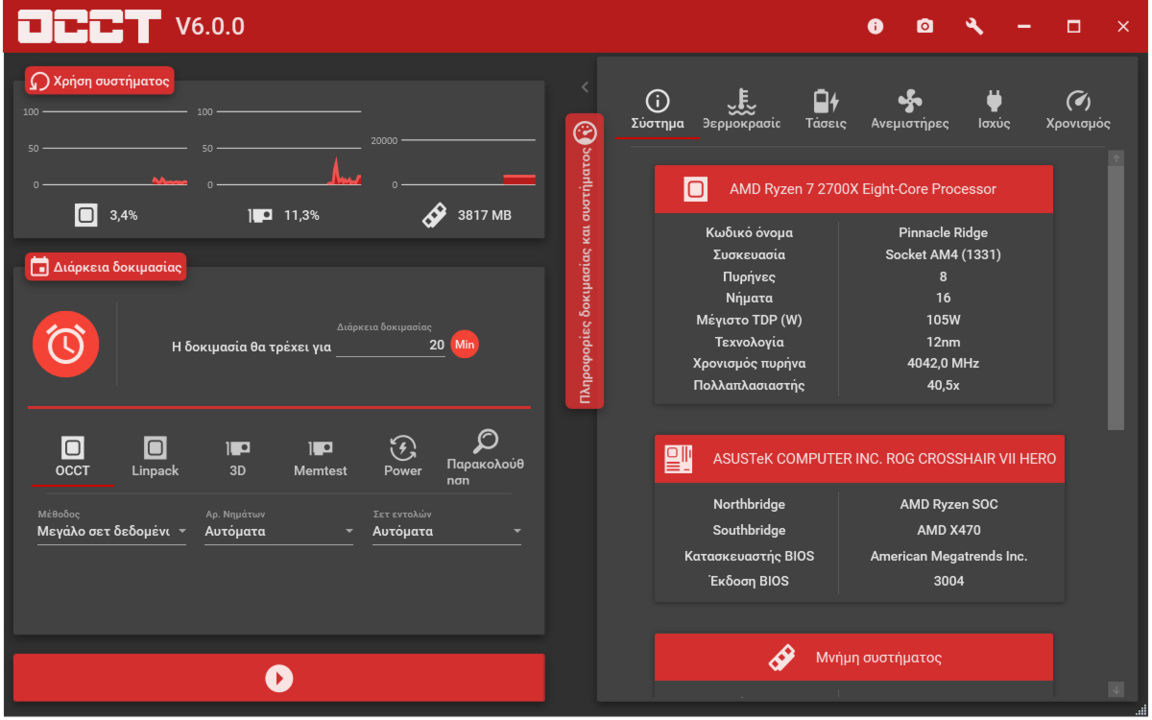Image resolution: width=1152 pixels, height=720 pixels.
Task: Click the Έκδοση BIOS label
Action: [x=749, y=582]
